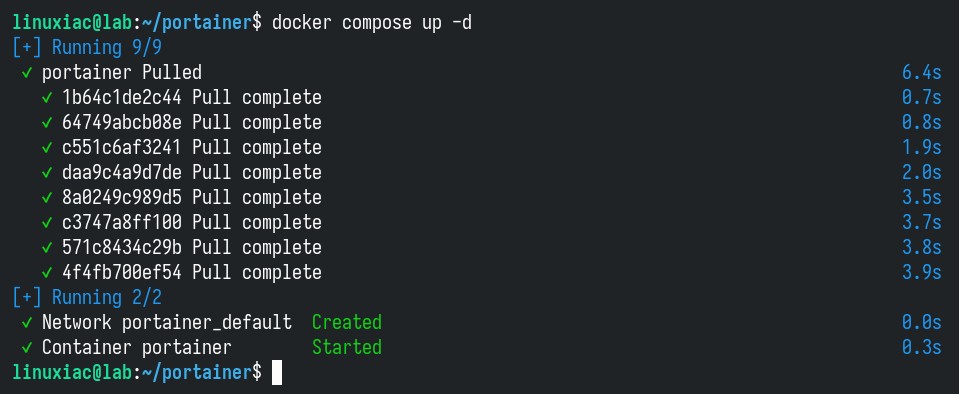This screenshot has width=959, height=394.
Task: Click the [+] Running 9/9 indicator
Action: coord(87,48)
